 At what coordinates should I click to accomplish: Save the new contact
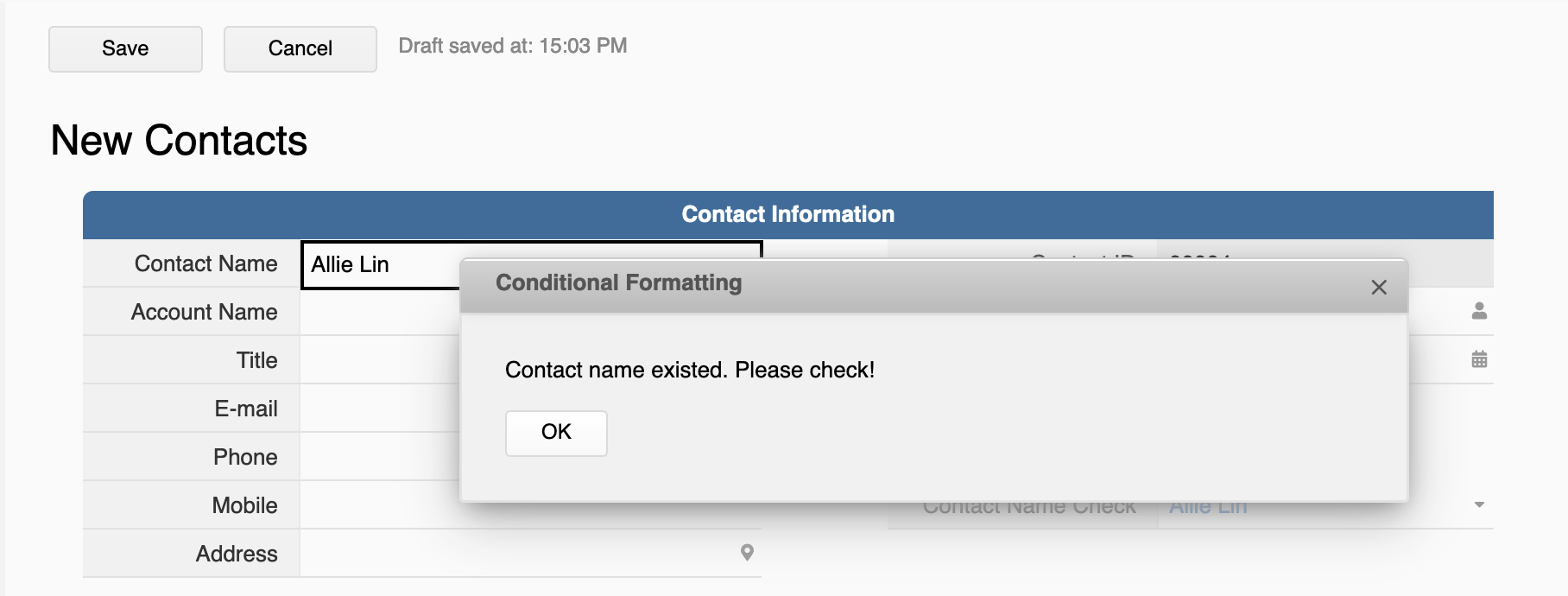[x=125, y=49]
